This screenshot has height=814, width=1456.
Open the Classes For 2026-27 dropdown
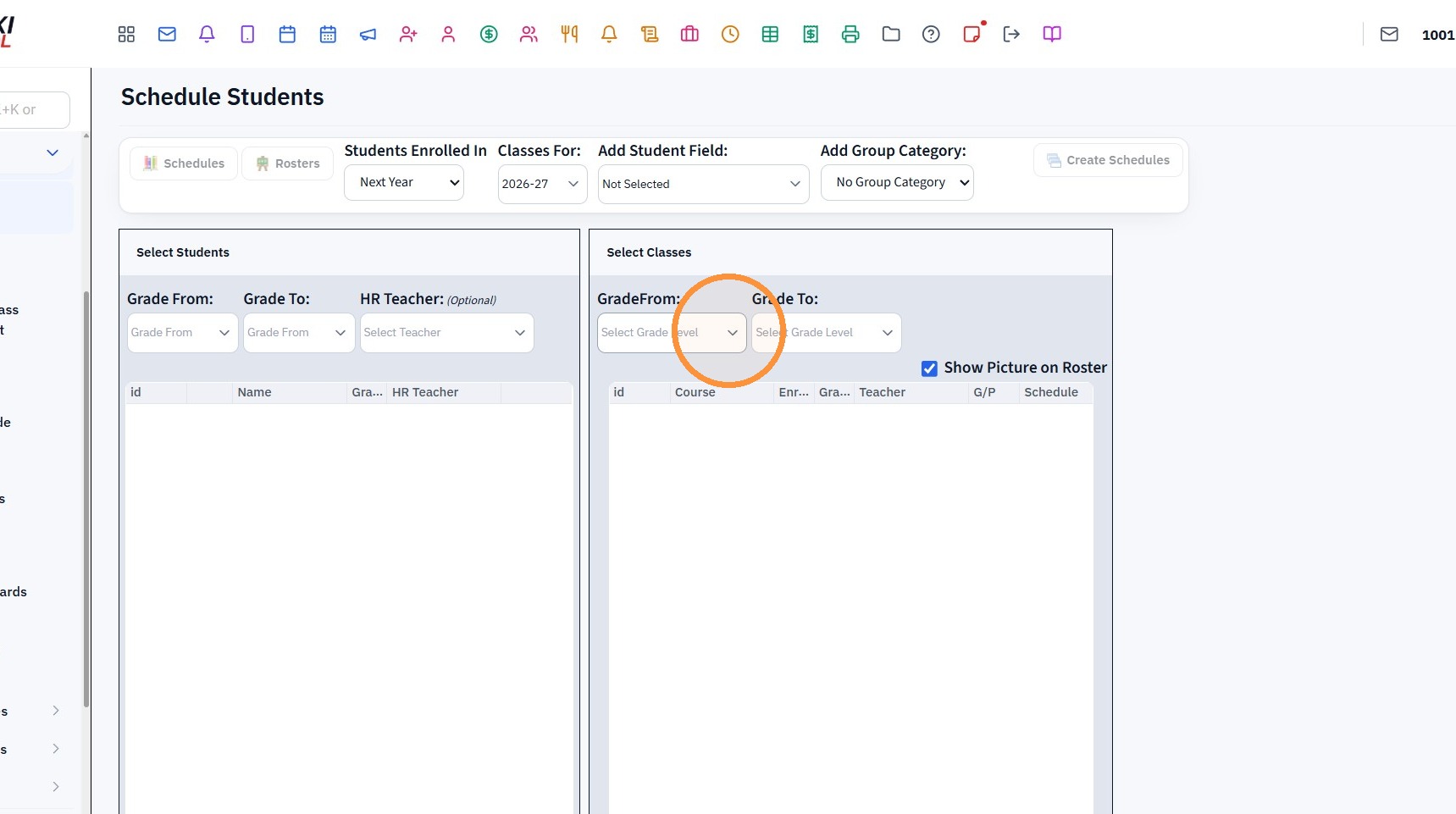point(542,184)
